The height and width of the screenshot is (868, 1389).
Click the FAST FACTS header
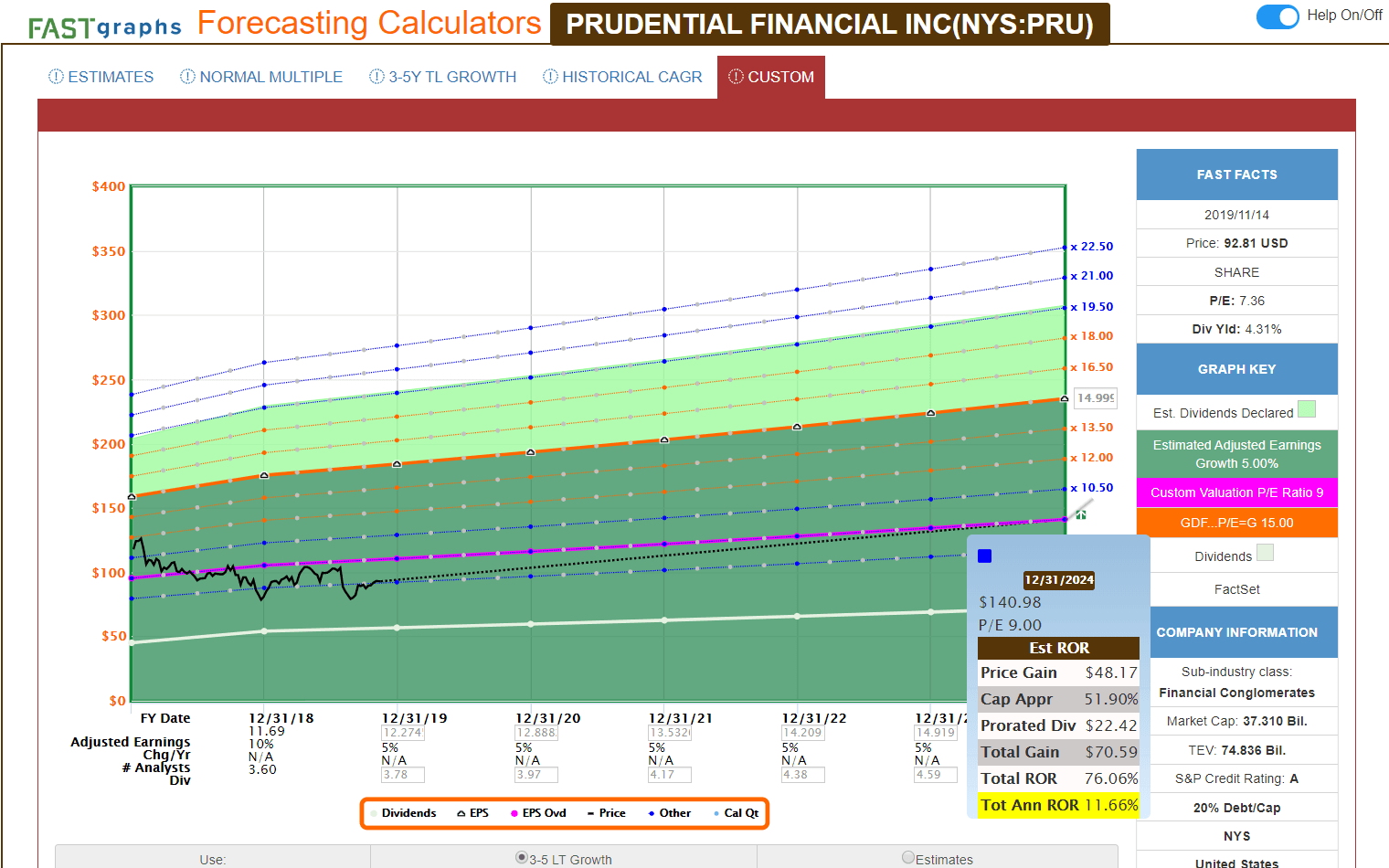pyautogui.click(x=1237, y=175)
